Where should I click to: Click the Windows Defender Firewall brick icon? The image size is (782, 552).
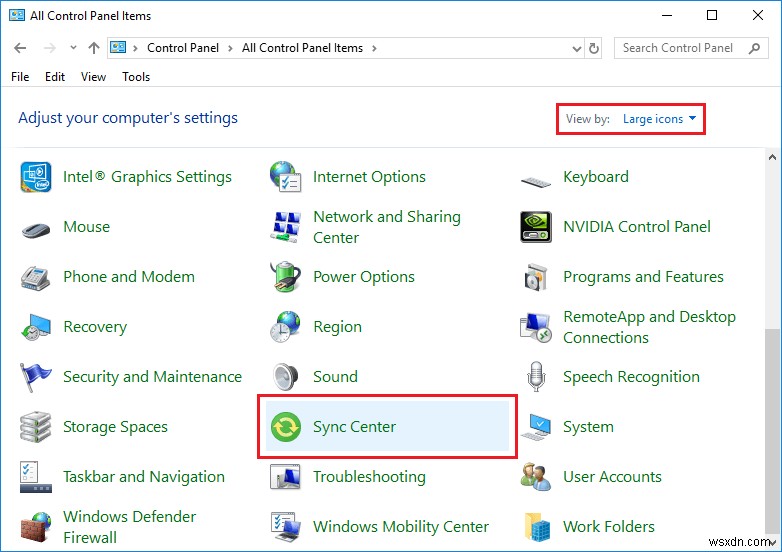tap(36, 527)
